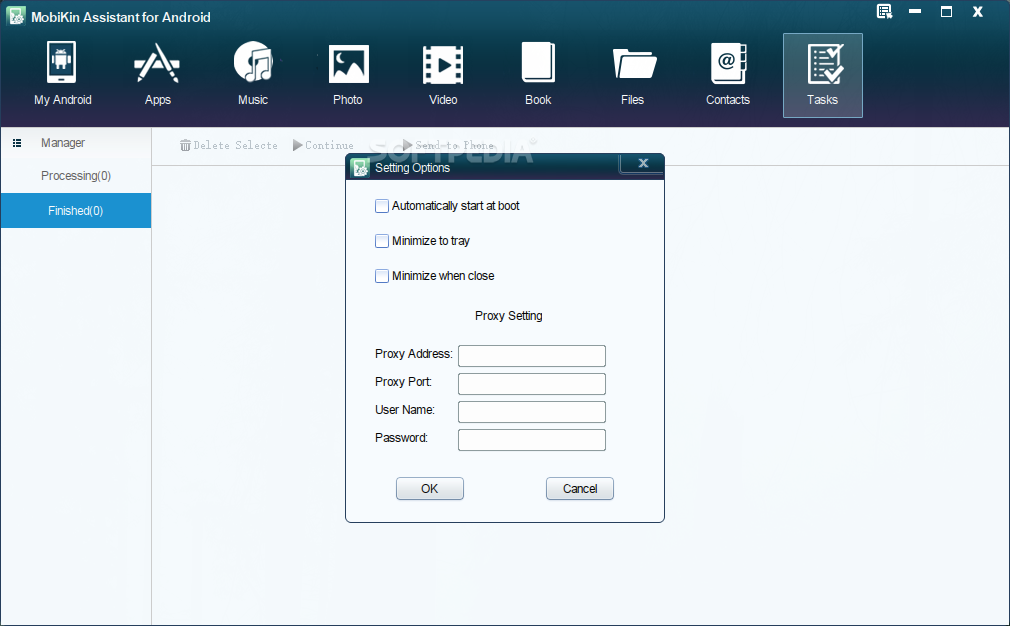This screenshot has height=626, width=1010.
Task: Click the MobiKin app logo in title bar
Action: click(x=16, y=16)
